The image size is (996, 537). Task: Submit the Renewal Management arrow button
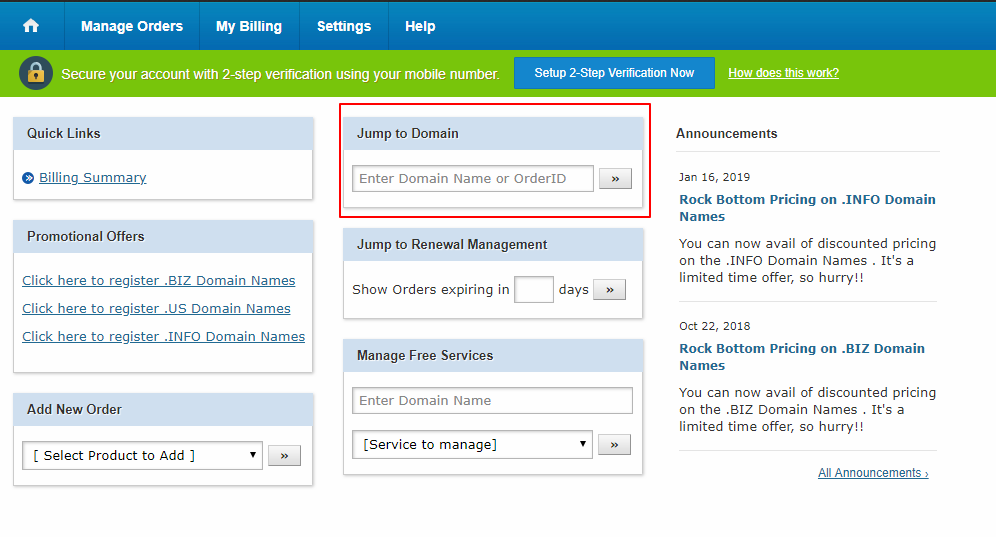click(x=609, y=289)
